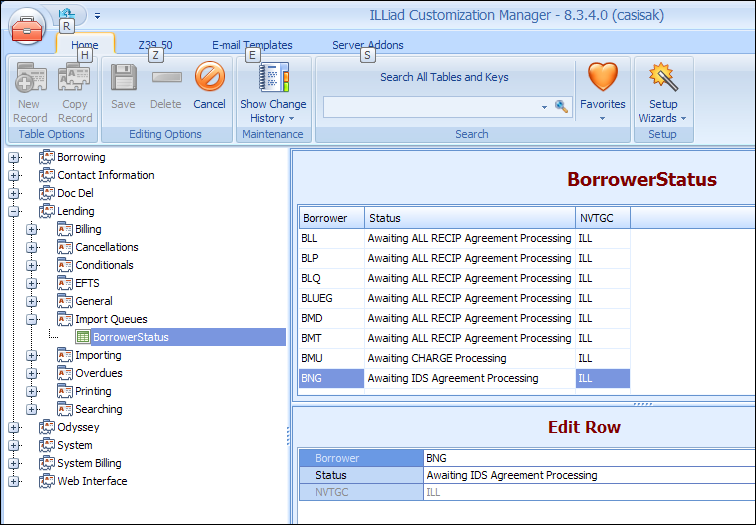Screen dimensions: 756x525
Task: Cancel editing with the orange cancel icon
Action: click(x=210, y=77)
